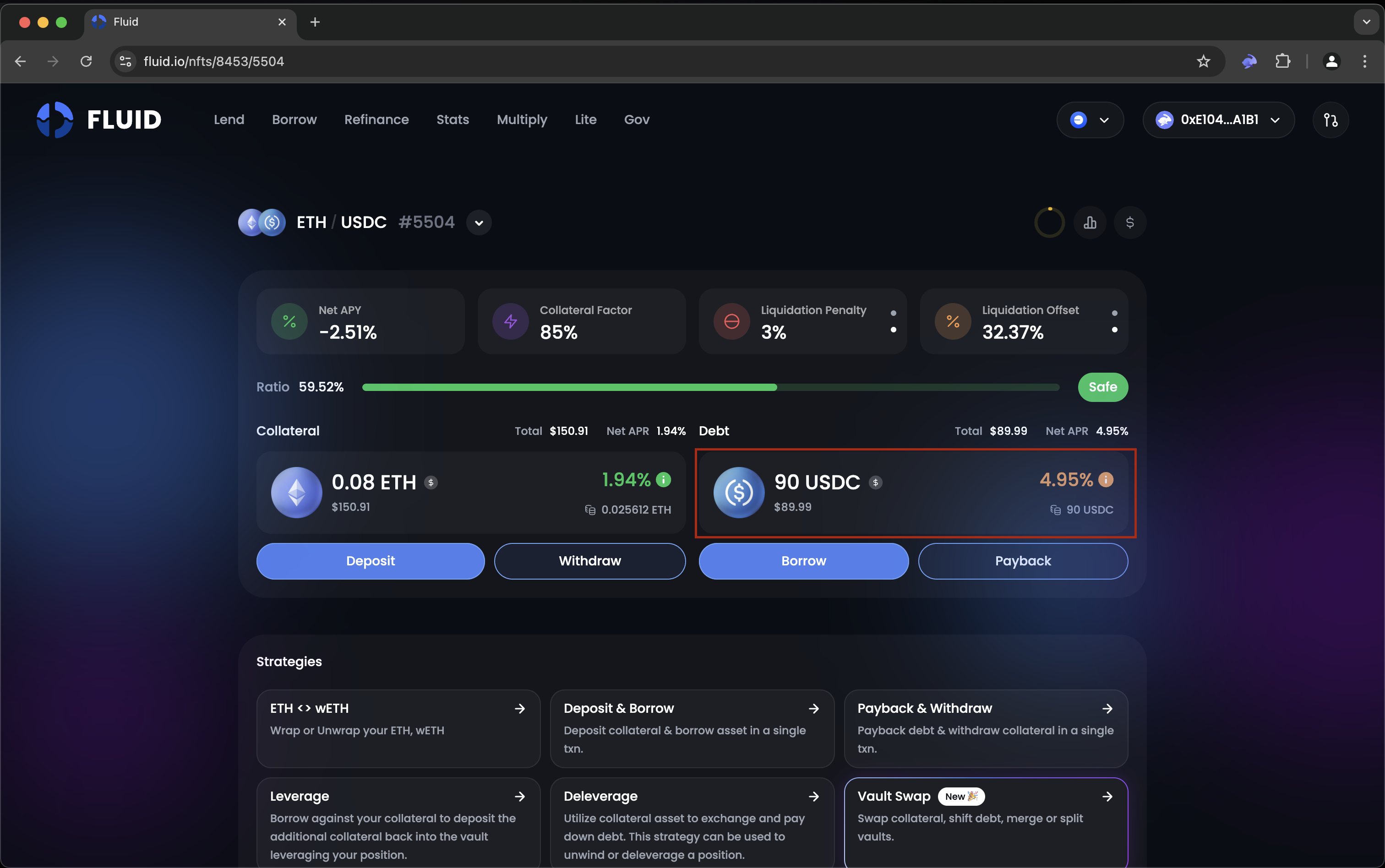
Task: Click the browser forward arrow
Action: (53, 61)
